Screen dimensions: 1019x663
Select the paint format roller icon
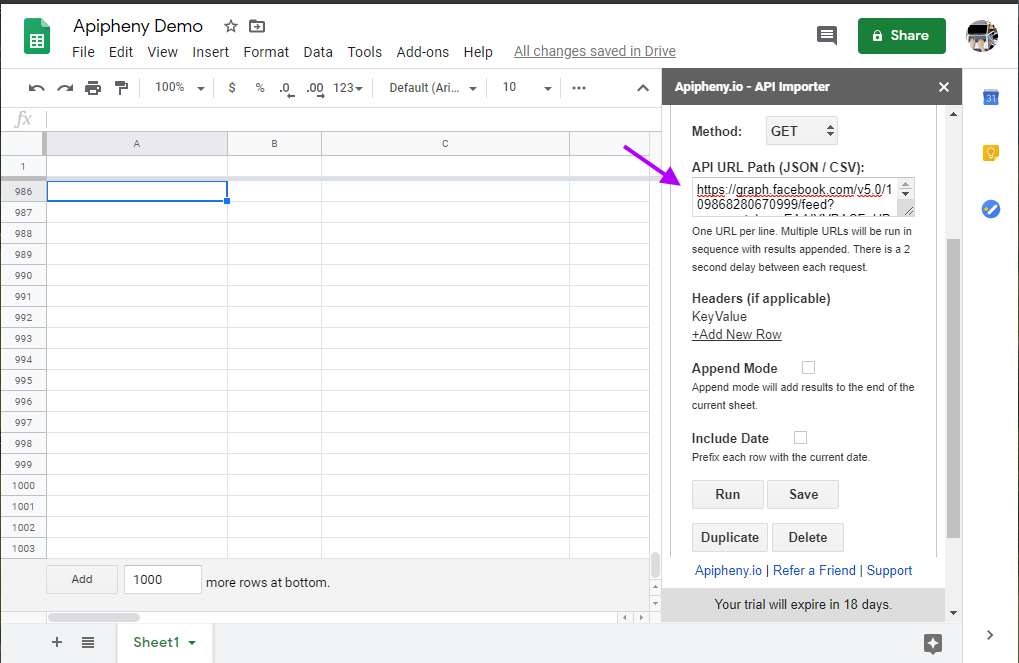121,88
